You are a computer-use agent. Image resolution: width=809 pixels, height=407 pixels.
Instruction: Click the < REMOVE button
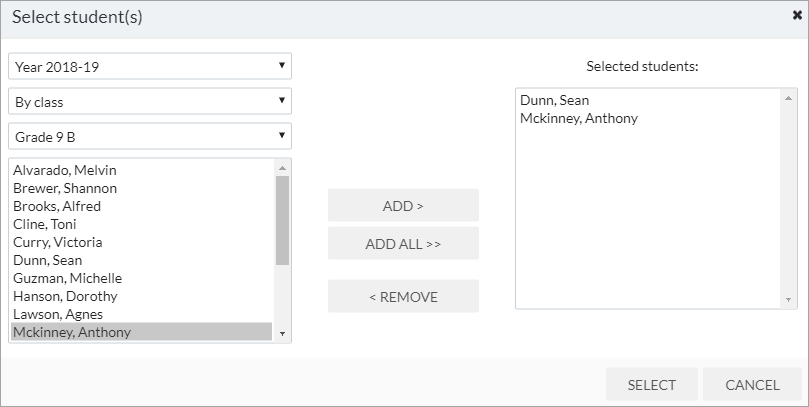coord(403,297)
